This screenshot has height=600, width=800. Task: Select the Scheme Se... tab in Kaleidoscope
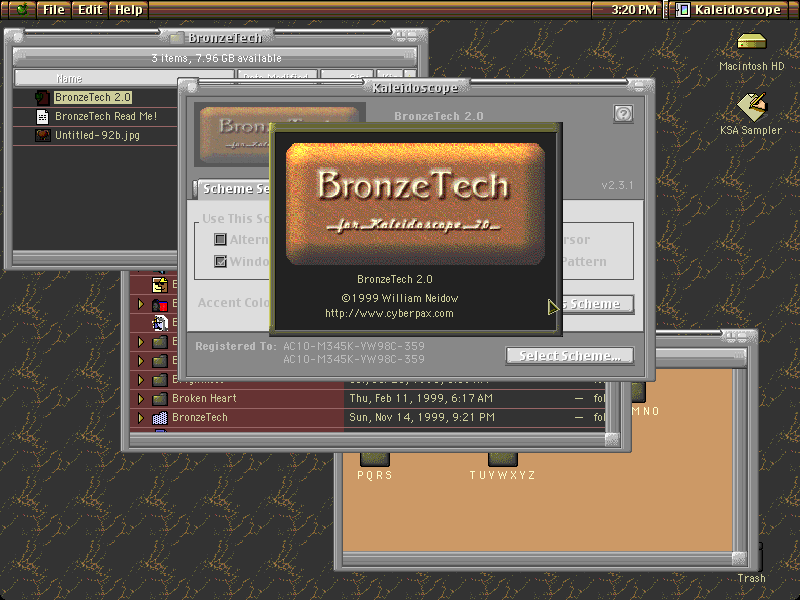pos(232,189)
